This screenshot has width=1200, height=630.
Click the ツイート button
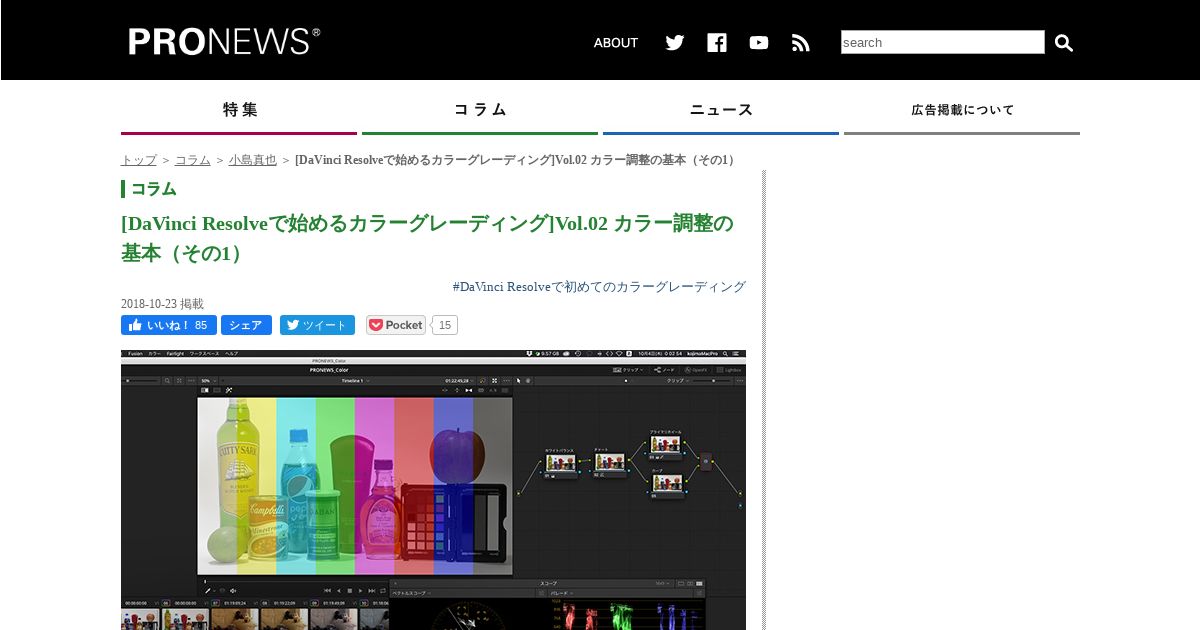coord(317,325)
